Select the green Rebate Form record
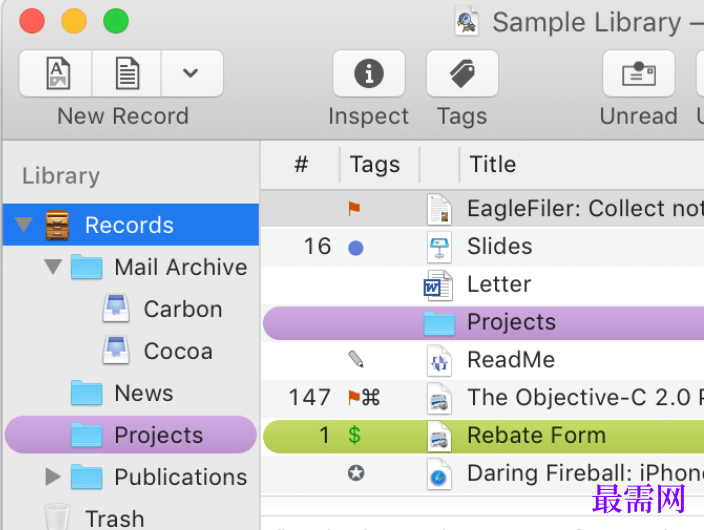The height and width of the screenshot is (530, 704). click(x=484, y=436)
